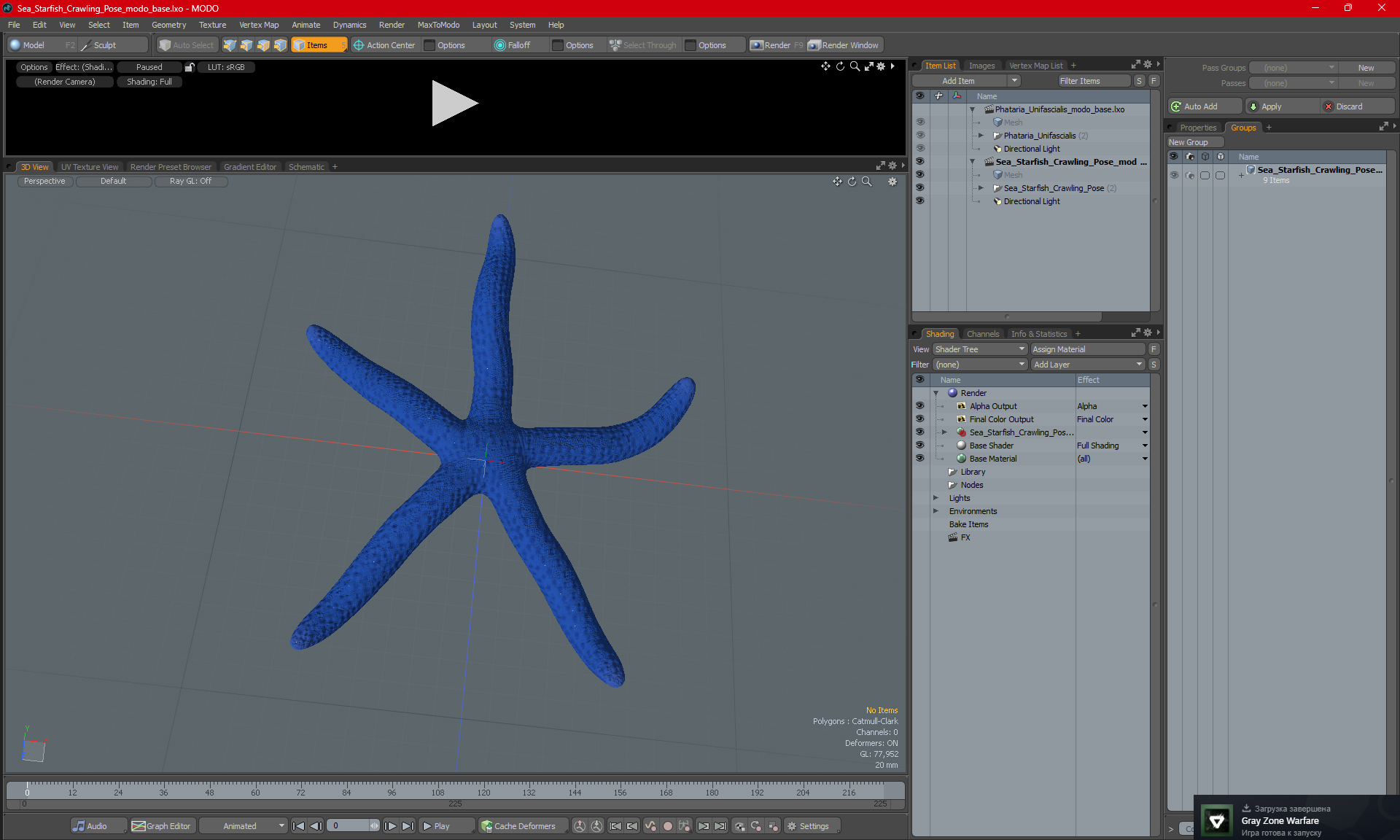This screenshot has width=1400, height=840.
Task: Start the render preview play button
Action: 454,103
